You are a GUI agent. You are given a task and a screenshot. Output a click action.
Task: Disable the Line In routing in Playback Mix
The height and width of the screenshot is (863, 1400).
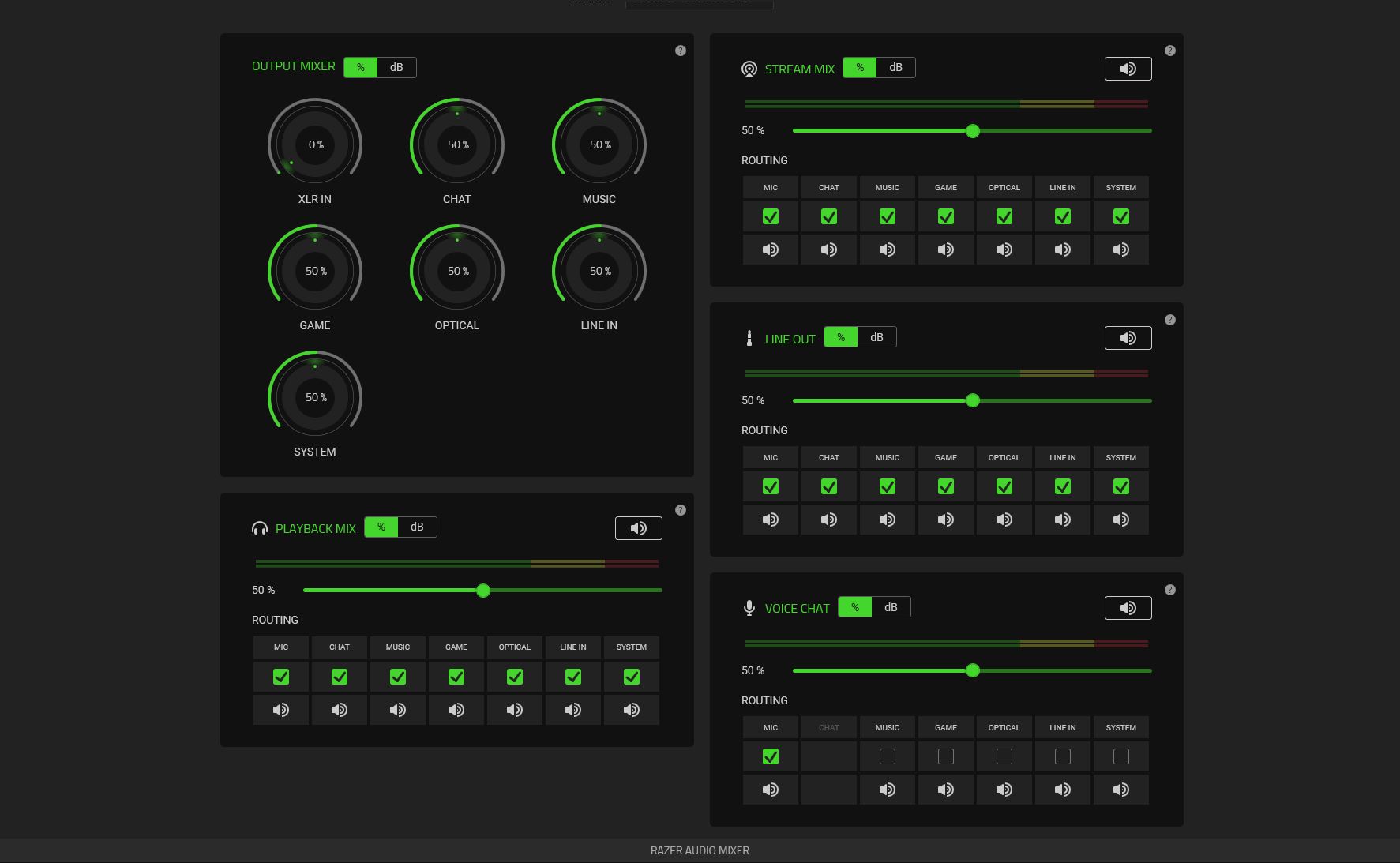click(x=572, y=676)
